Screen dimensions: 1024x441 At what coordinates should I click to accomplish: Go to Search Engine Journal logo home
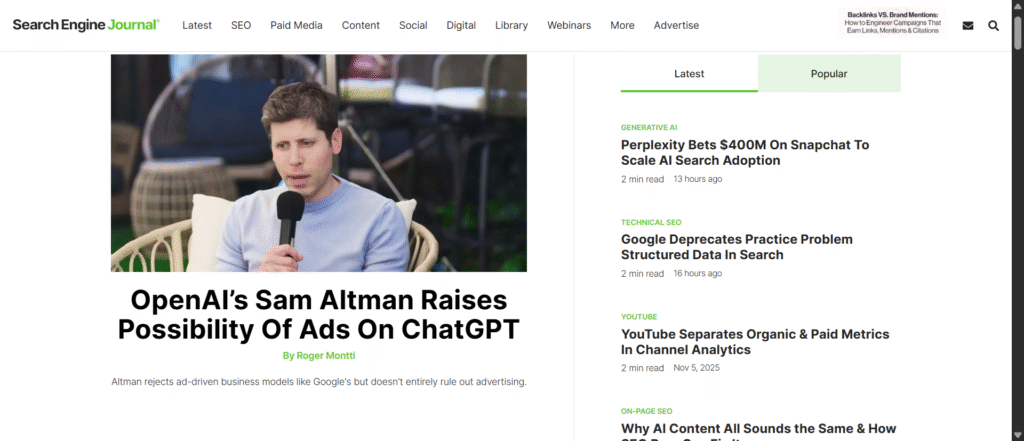click(86, 25)
